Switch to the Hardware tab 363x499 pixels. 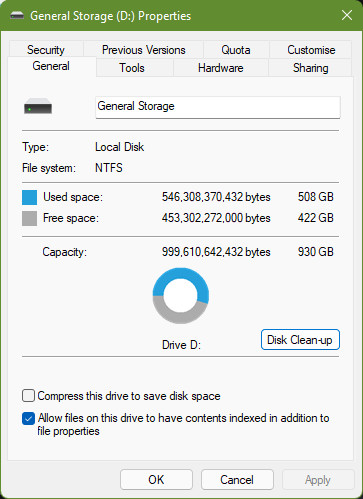click(221, 68)
